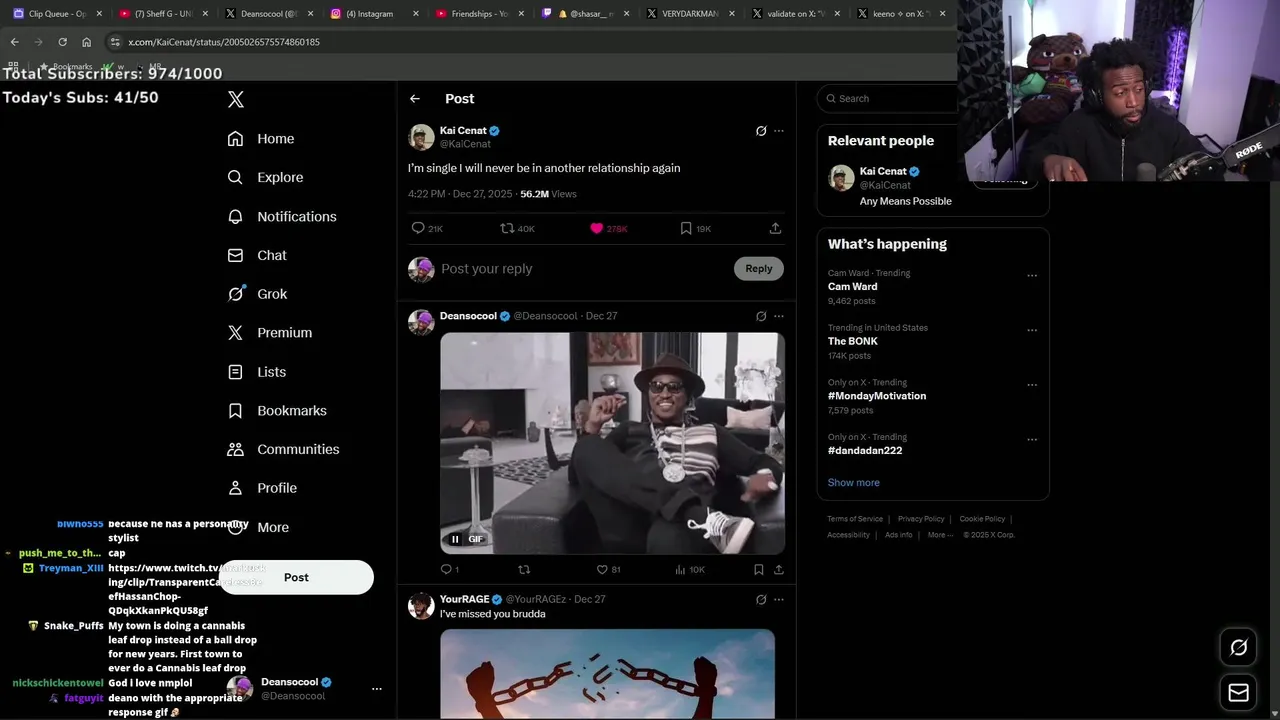Open more options on YourRAGE's reply

(779, 599)
